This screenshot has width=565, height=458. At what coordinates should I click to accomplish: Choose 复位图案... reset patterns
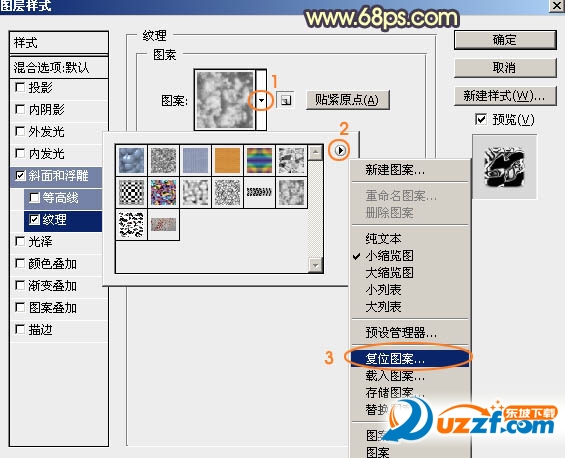tap(410, 358)
